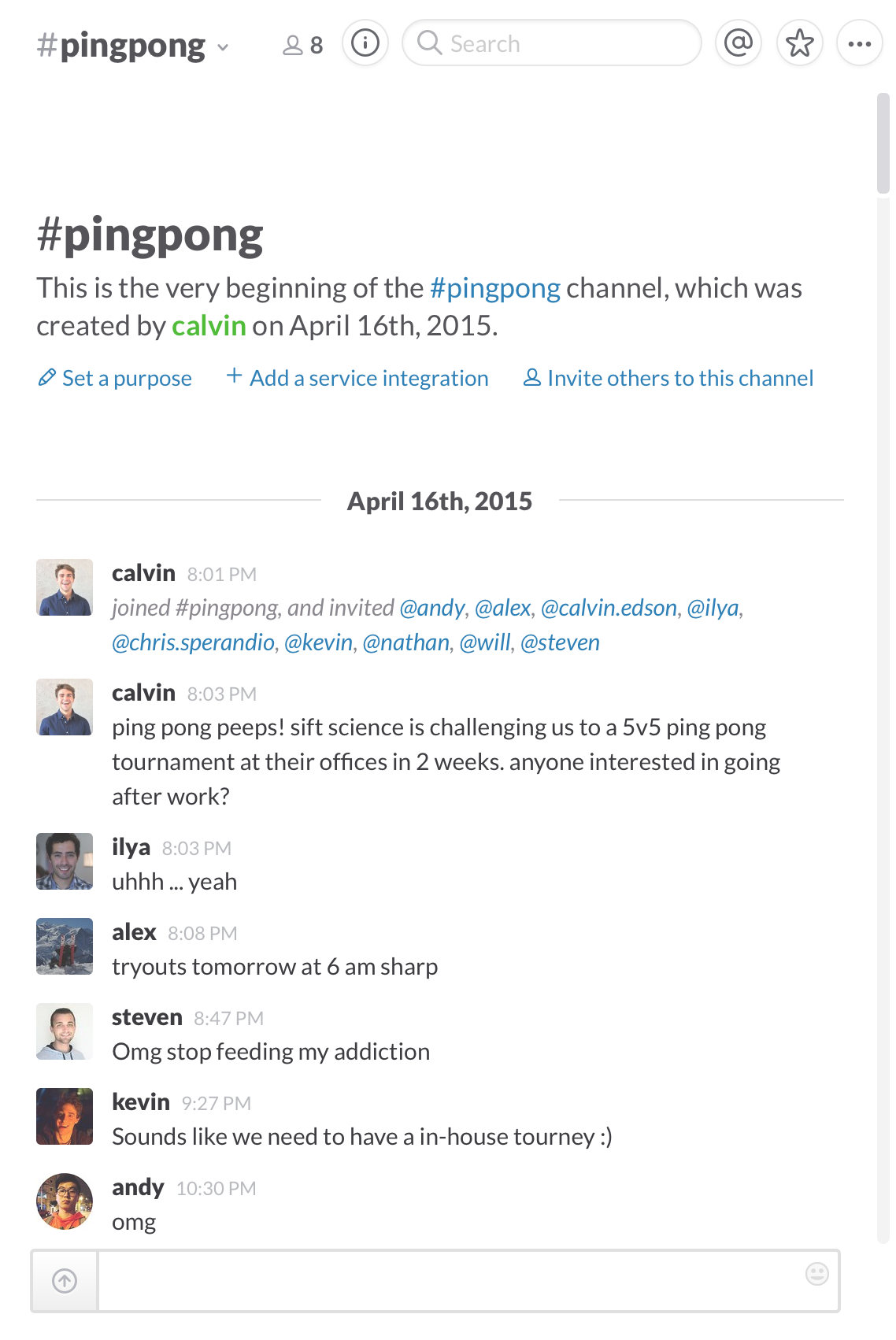Screen dimensions: 896x1340
Task: Click the message list scrollbar thumb
Action: click(883, 143)
